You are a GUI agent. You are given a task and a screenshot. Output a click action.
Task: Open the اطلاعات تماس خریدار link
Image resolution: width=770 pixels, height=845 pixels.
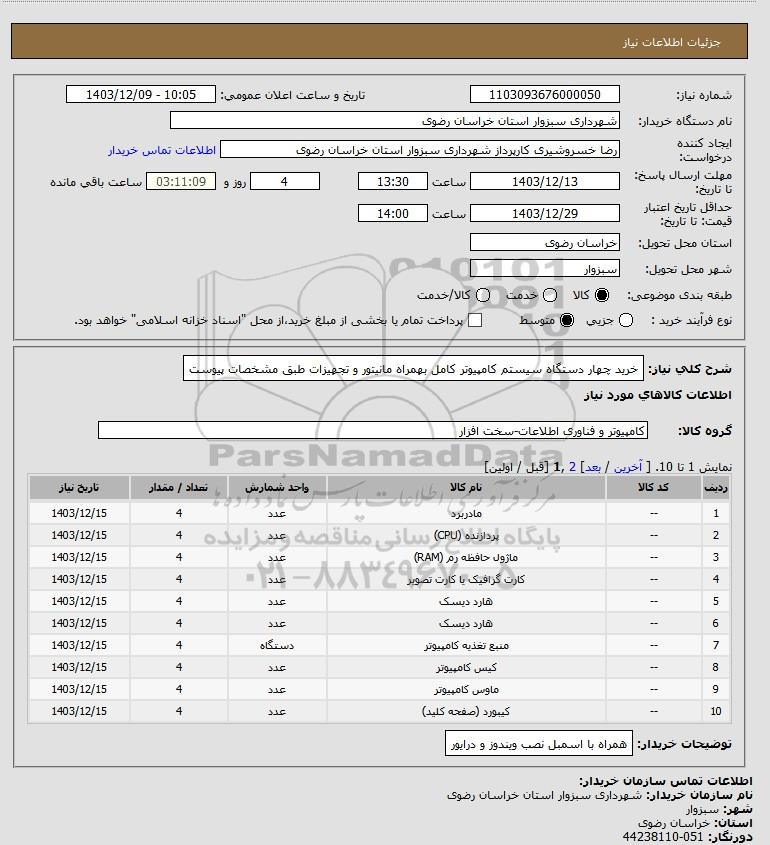click(162, 150)
